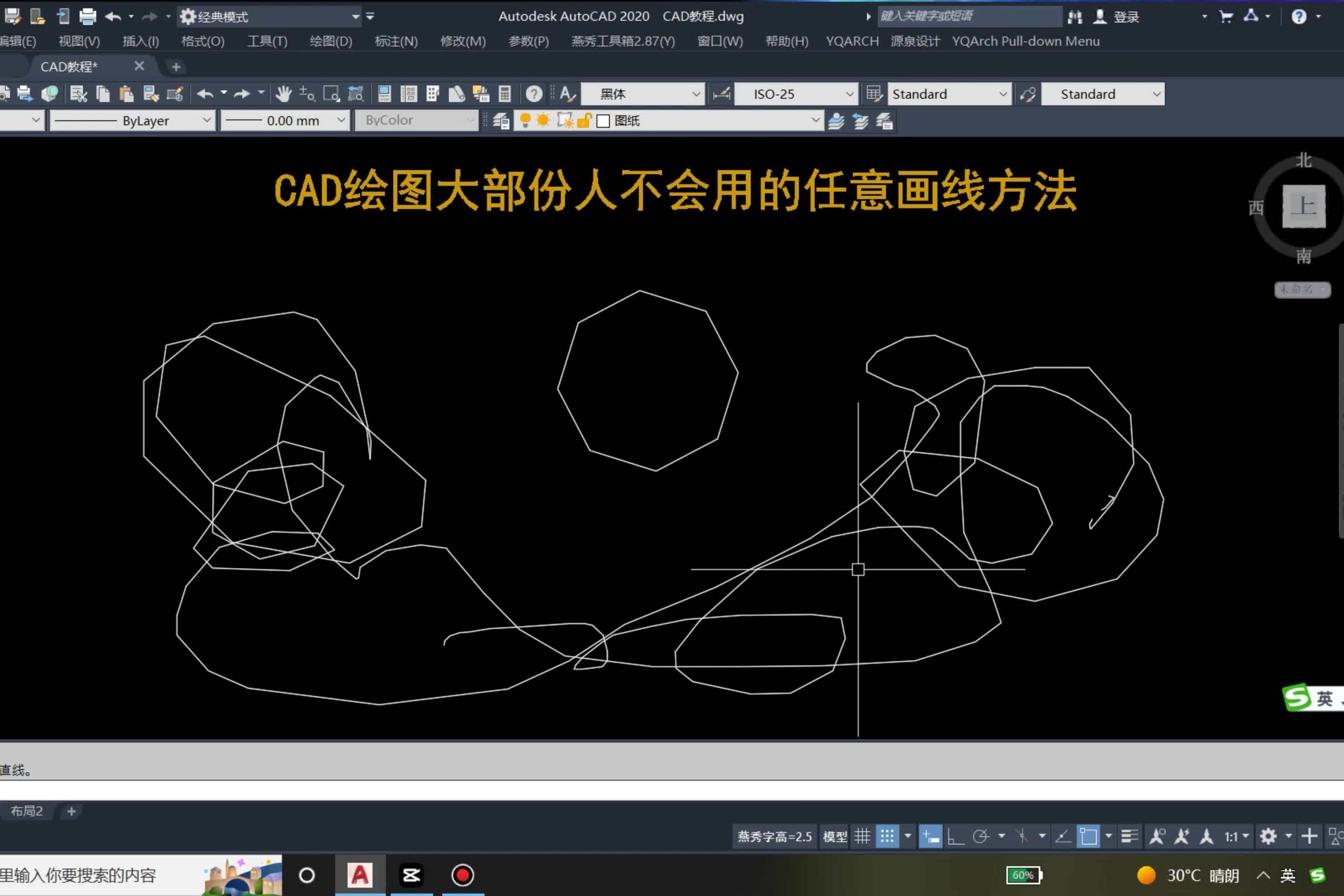Switch to the 布局2 layout tab
Image resolution: width=1344 pixels, height=896 pixels.
point(27,811)
